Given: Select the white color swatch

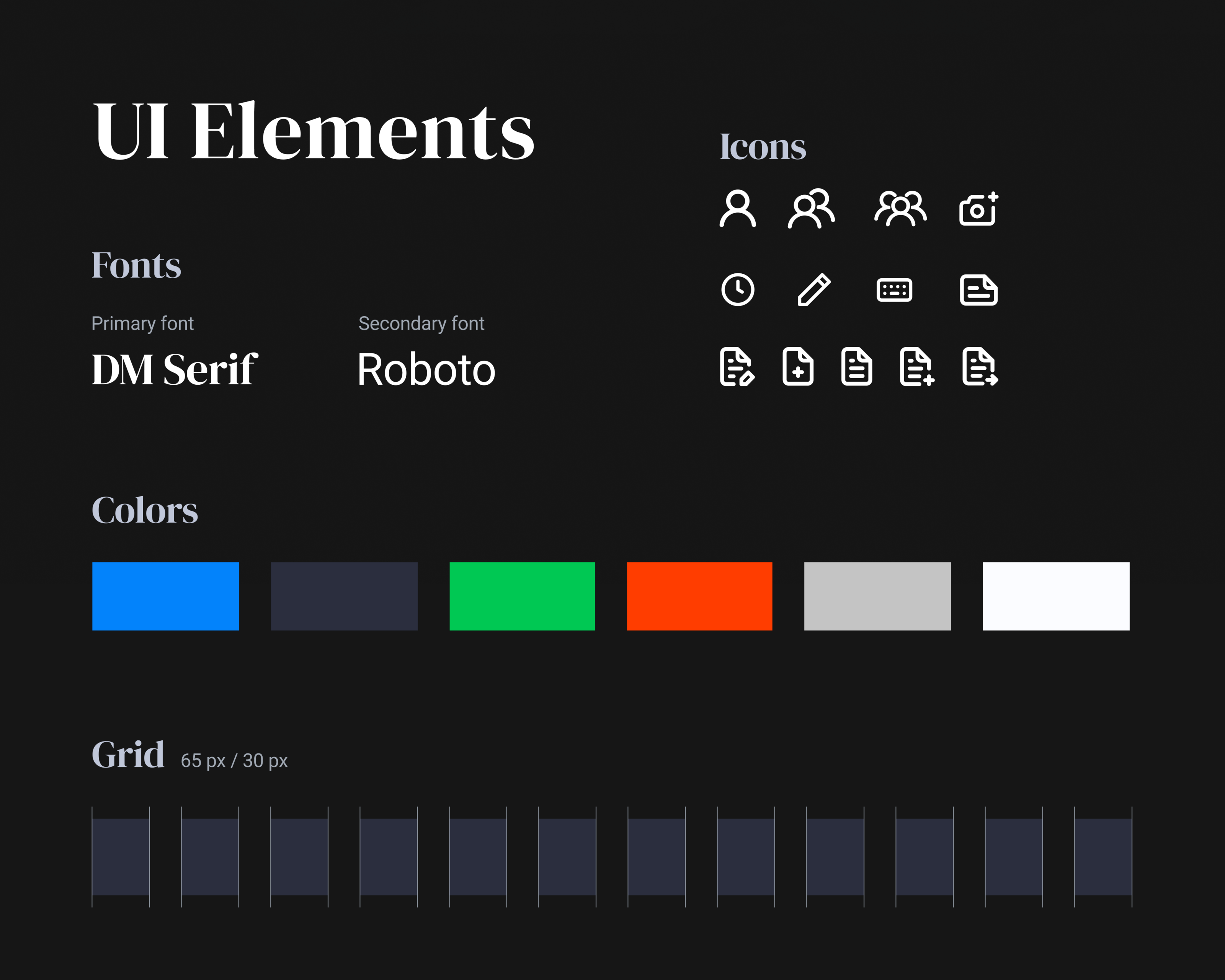Looking at the screenshot, I should coord(1056,596).
